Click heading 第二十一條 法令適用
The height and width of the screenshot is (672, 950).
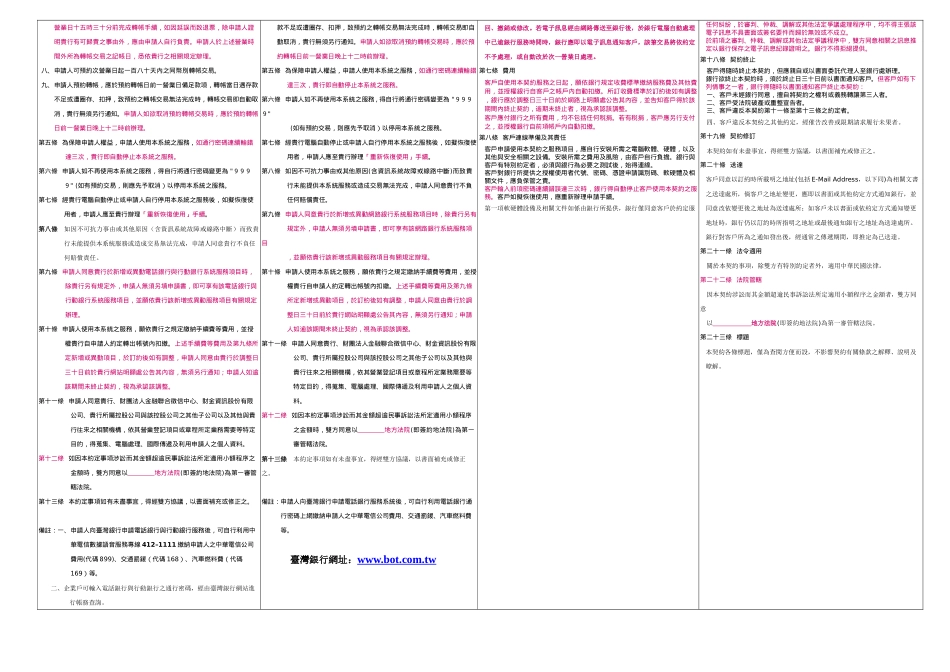pyautogui.click(x=731, y=251)
